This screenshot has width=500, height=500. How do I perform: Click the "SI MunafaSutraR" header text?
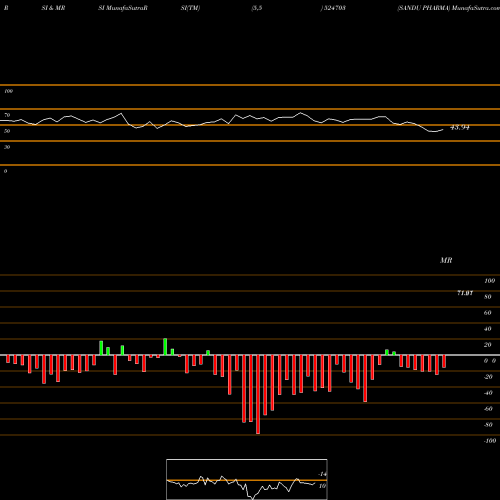123,8
